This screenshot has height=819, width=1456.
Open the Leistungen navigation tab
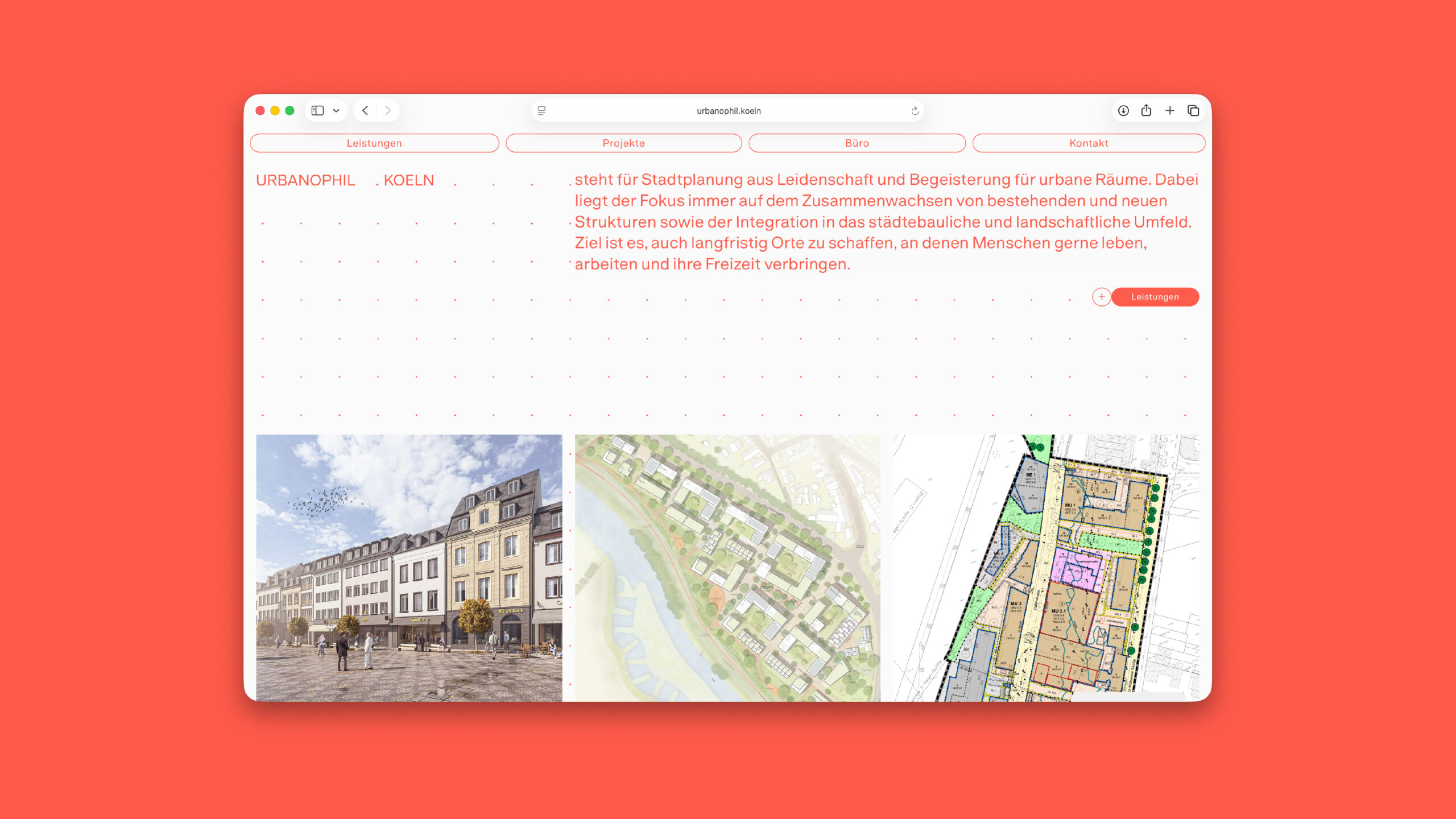click(x=374, y=143)
